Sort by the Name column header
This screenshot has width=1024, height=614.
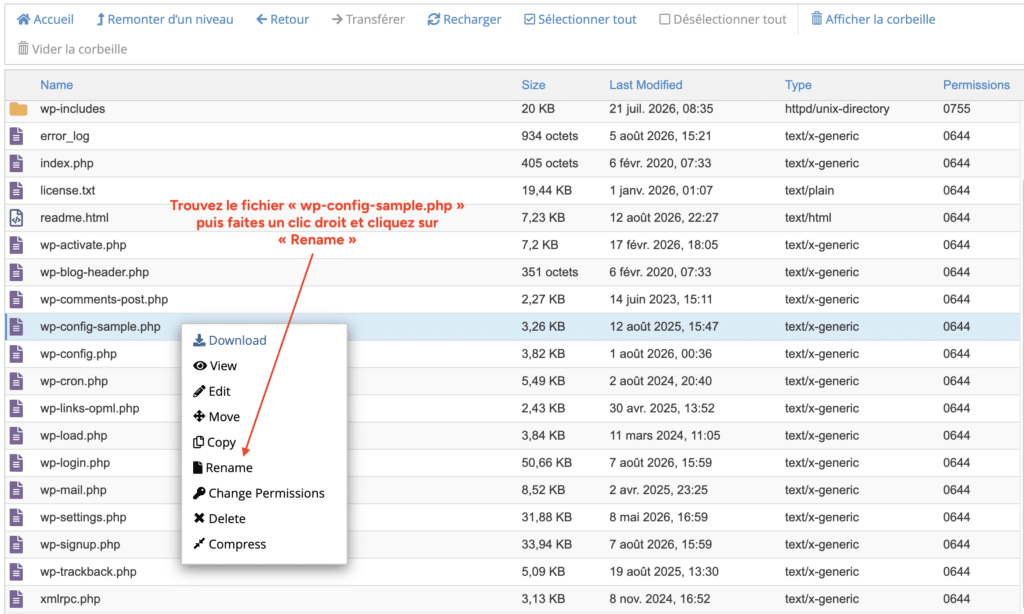coord(56,85)
